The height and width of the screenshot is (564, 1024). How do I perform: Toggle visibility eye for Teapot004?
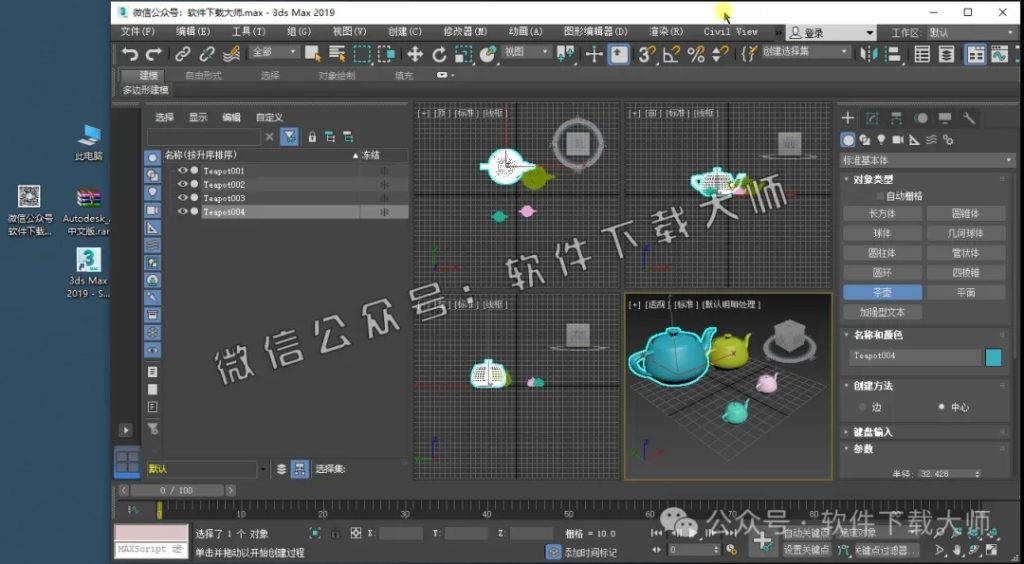tap(183, 212)
